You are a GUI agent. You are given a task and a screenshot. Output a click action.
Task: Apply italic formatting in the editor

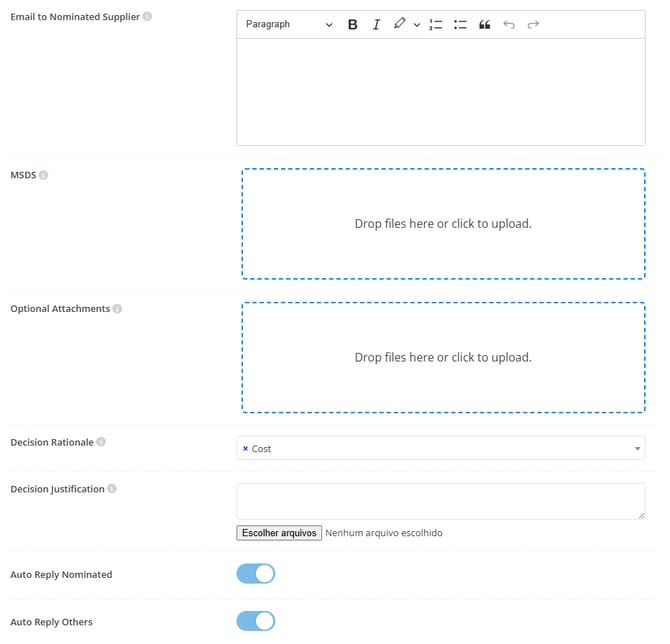tap(376, 24)
